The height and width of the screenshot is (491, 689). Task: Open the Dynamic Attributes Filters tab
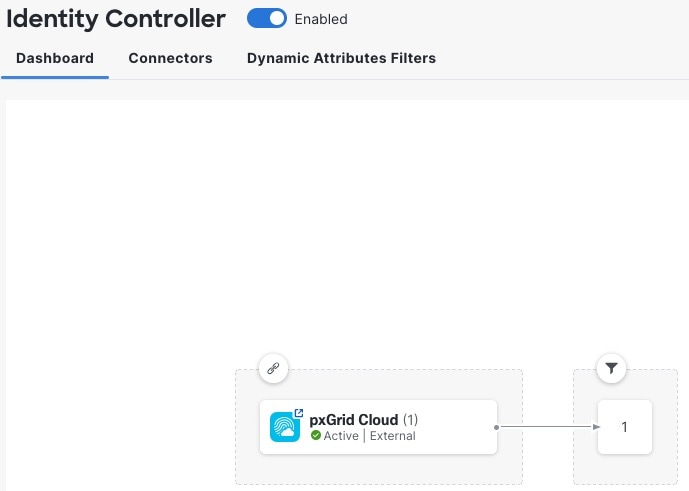pos(341,58)
